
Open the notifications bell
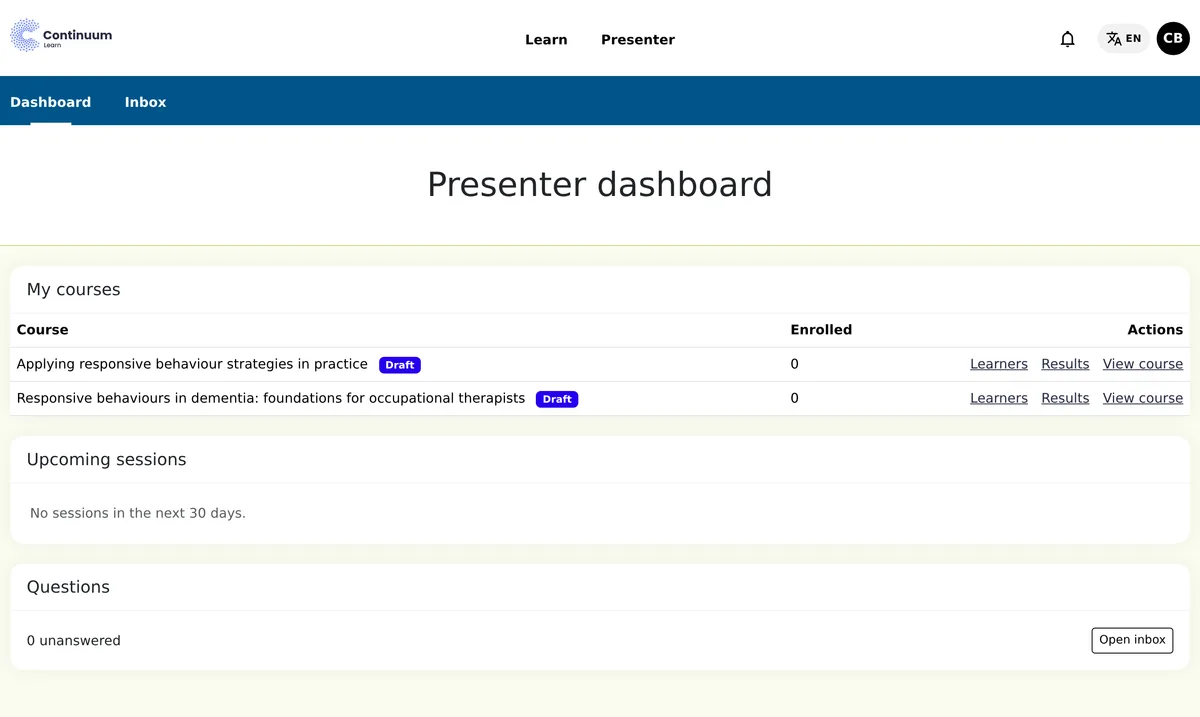[x=1067, y=39]
